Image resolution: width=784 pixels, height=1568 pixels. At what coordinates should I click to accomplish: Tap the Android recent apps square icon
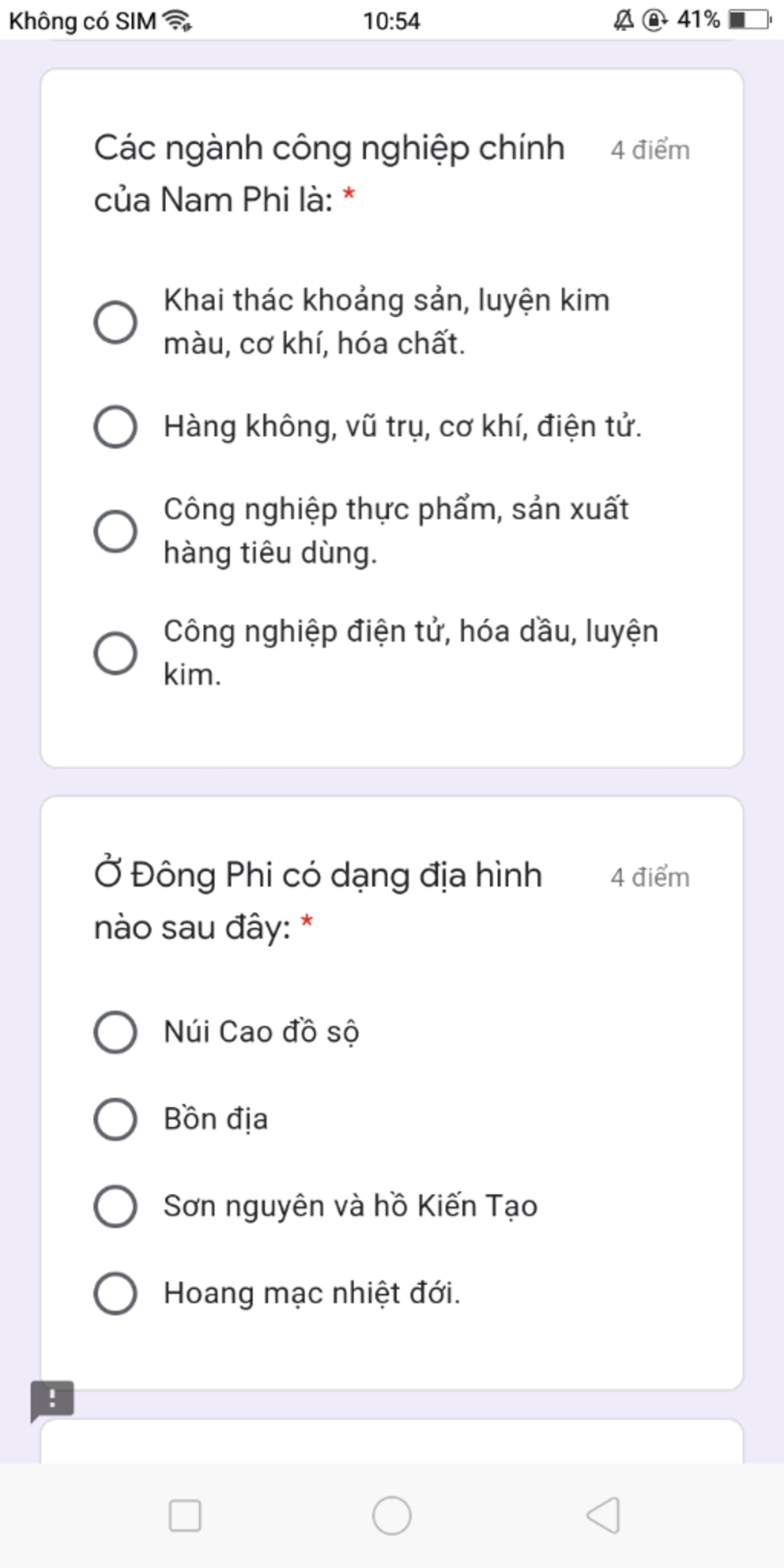pos(185,1515)
